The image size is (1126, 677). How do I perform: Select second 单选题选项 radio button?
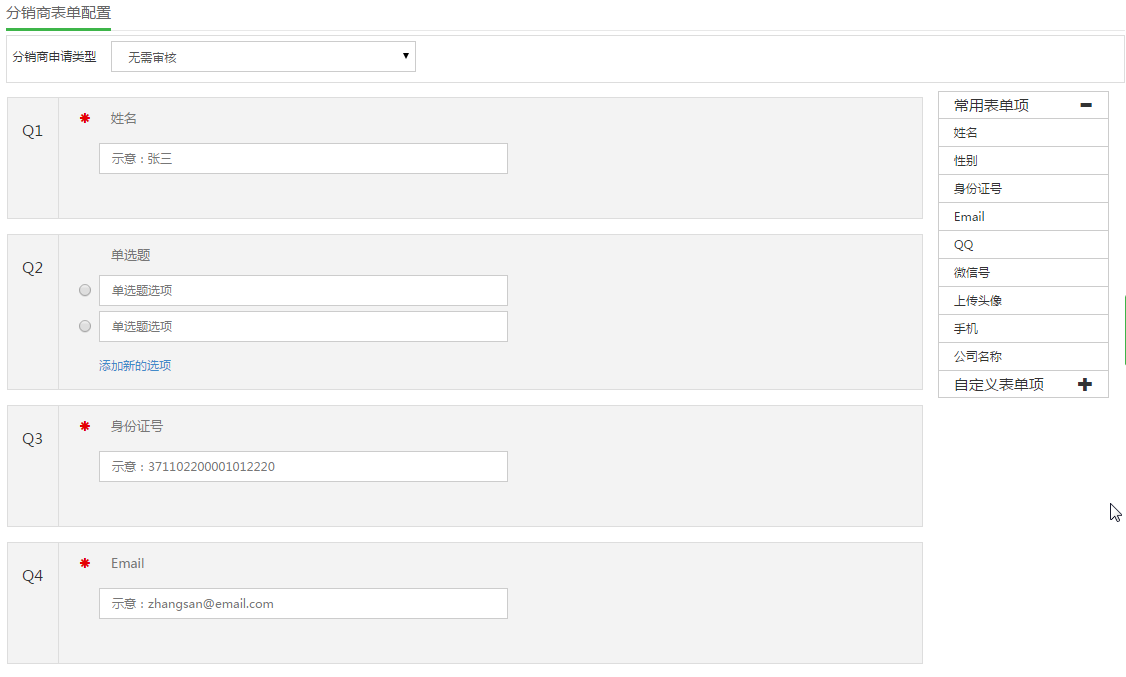[x=85, y=326]
